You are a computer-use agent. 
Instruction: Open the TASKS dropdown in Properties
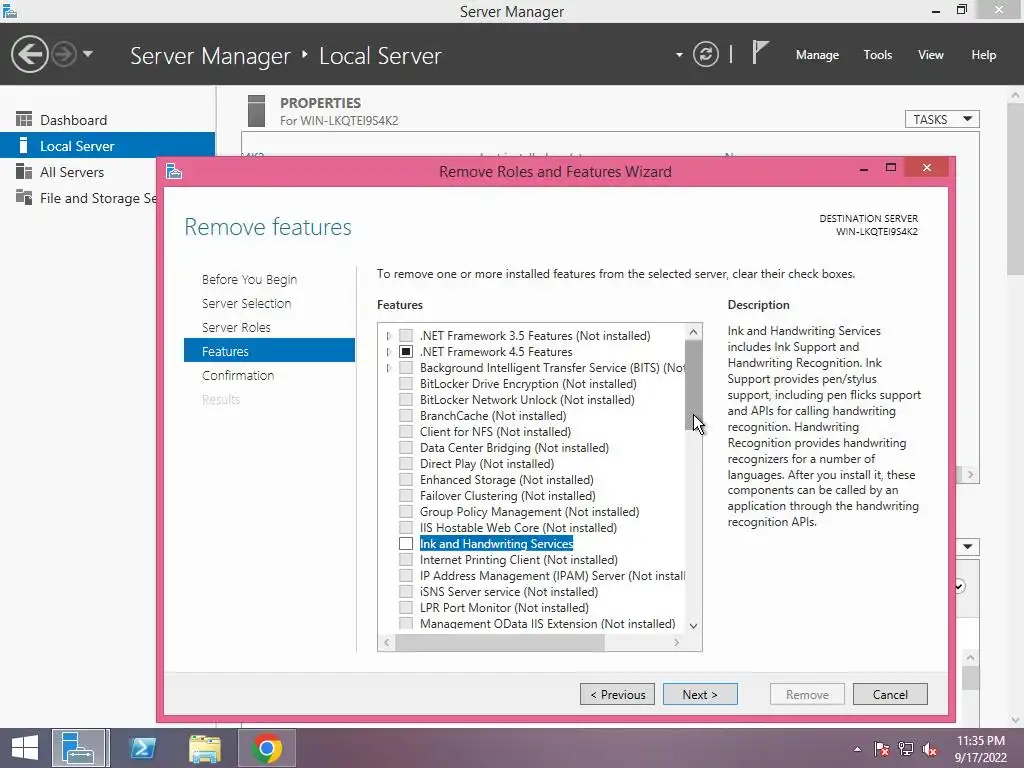(x=942, y=119)
